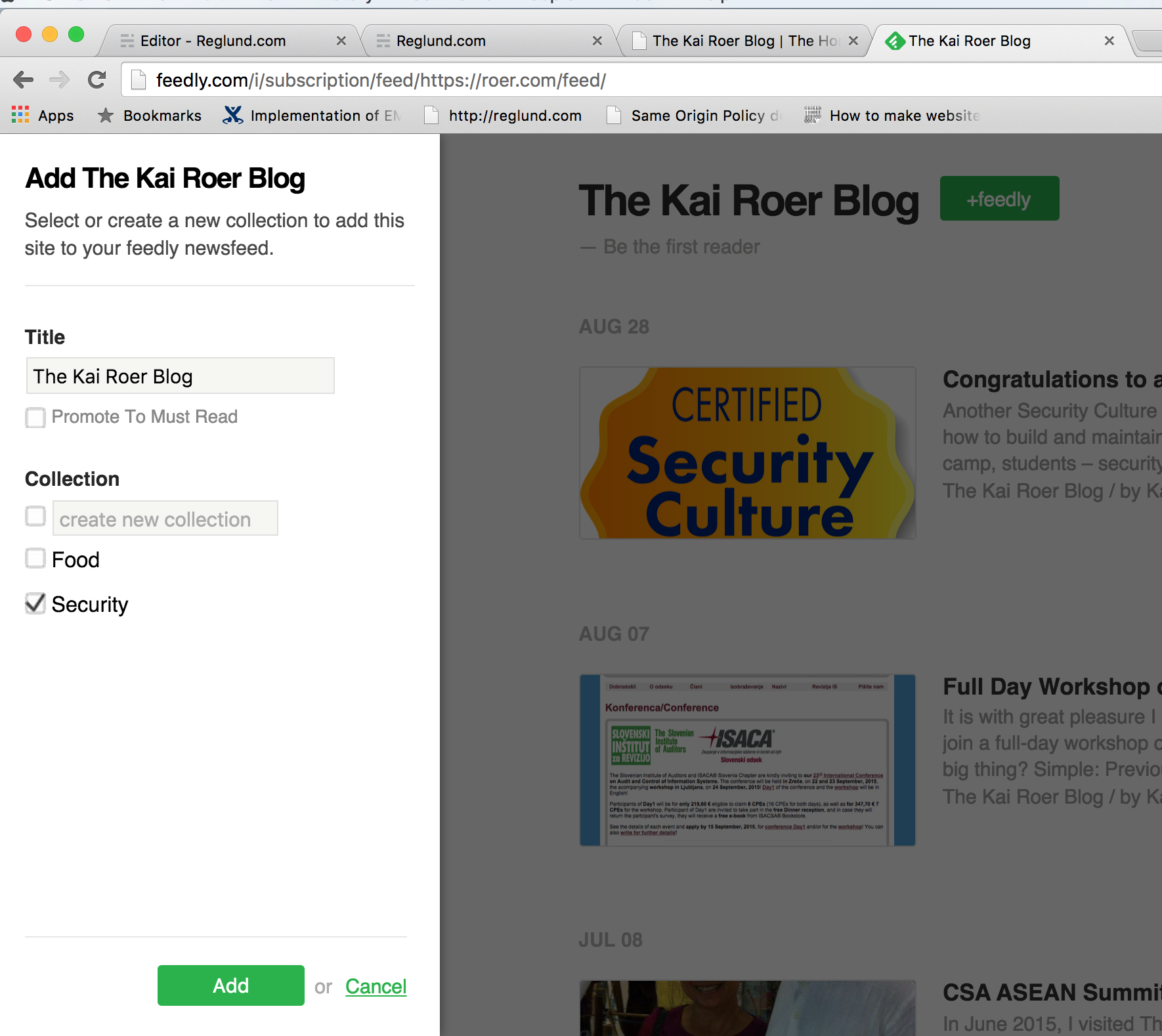Click the browser back arrow
The width and height of the screenshot is (1162, 1036).
pos(23,80)
